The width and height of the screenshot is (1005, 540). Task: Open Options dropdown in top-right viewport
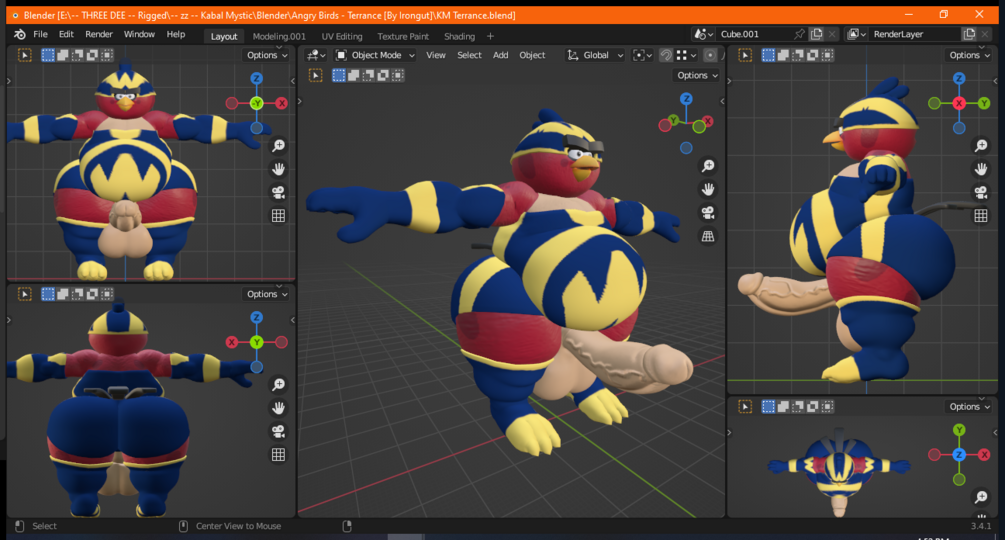[x=969, y=55]
